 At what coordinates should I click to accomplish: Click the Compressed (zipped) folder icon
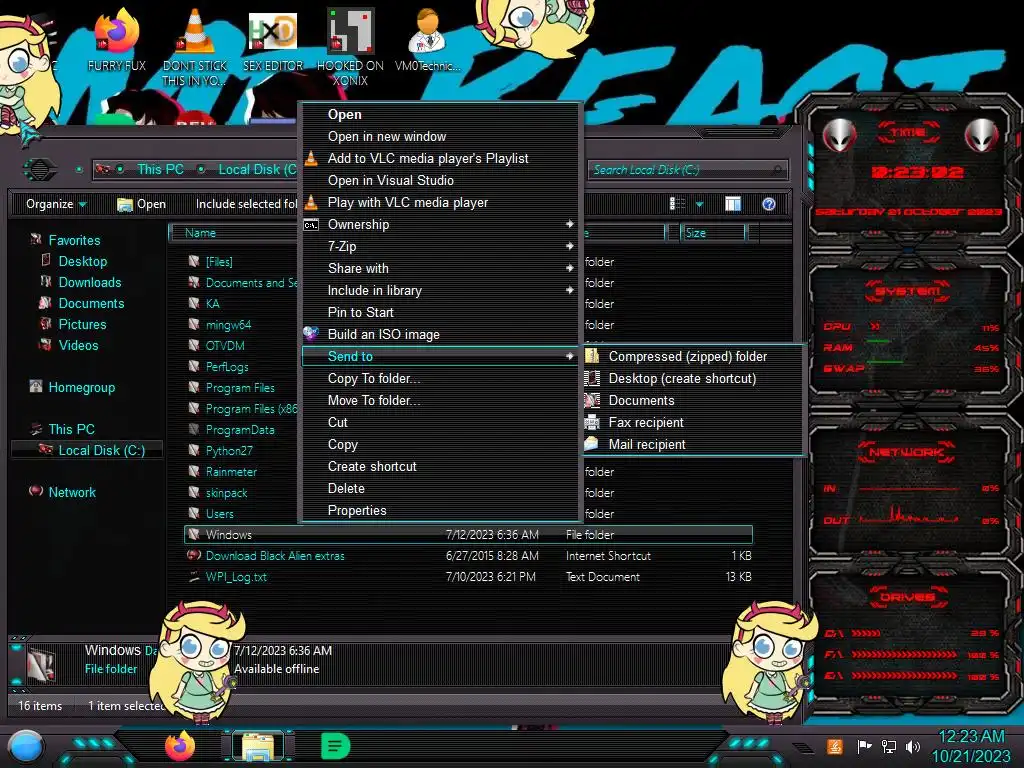point(592,356)
